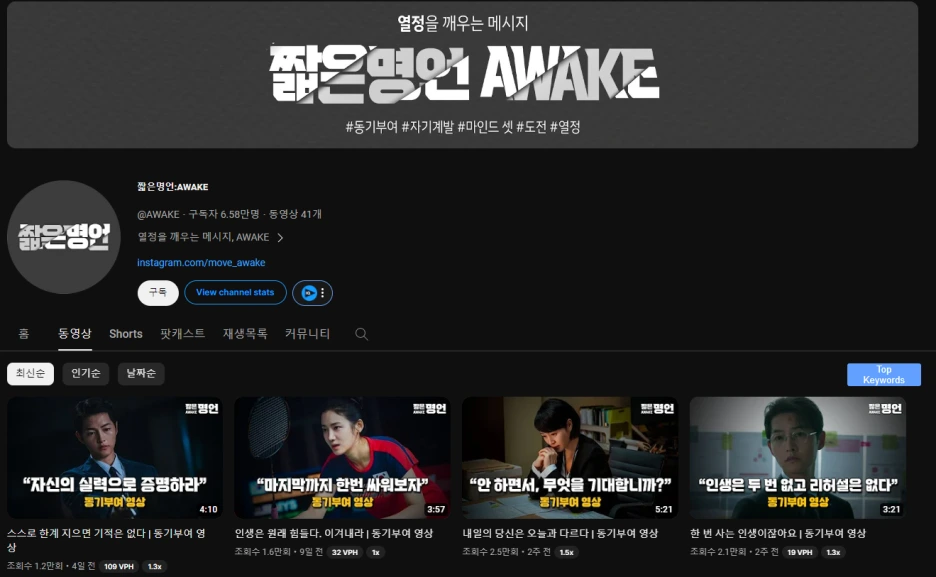Open the 짧은명언 channel avatar

point(64,237)
